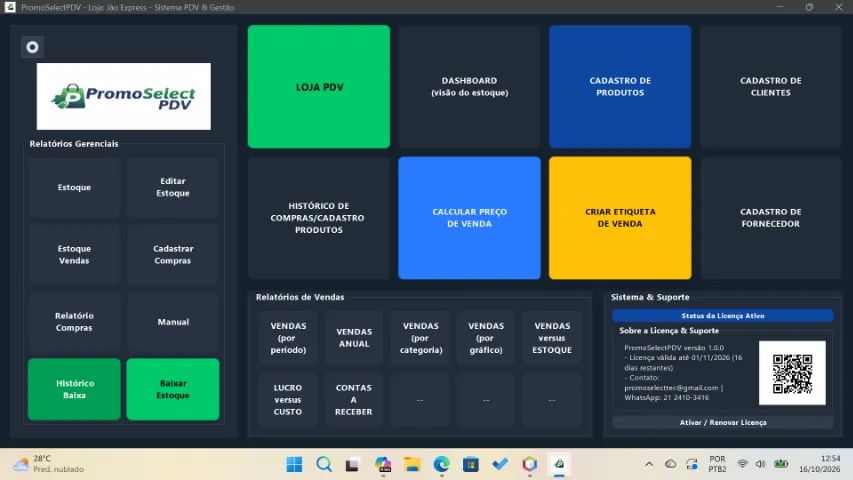Click the license QR code image
The height and width of the screenshot is (480, 853).
[792, 373]
